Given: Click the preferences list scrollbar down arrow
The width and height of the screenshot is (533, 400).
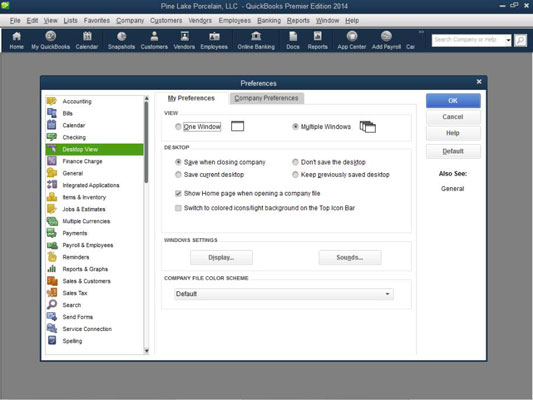Looking at the screenshot, I should [x=147, y=351].
